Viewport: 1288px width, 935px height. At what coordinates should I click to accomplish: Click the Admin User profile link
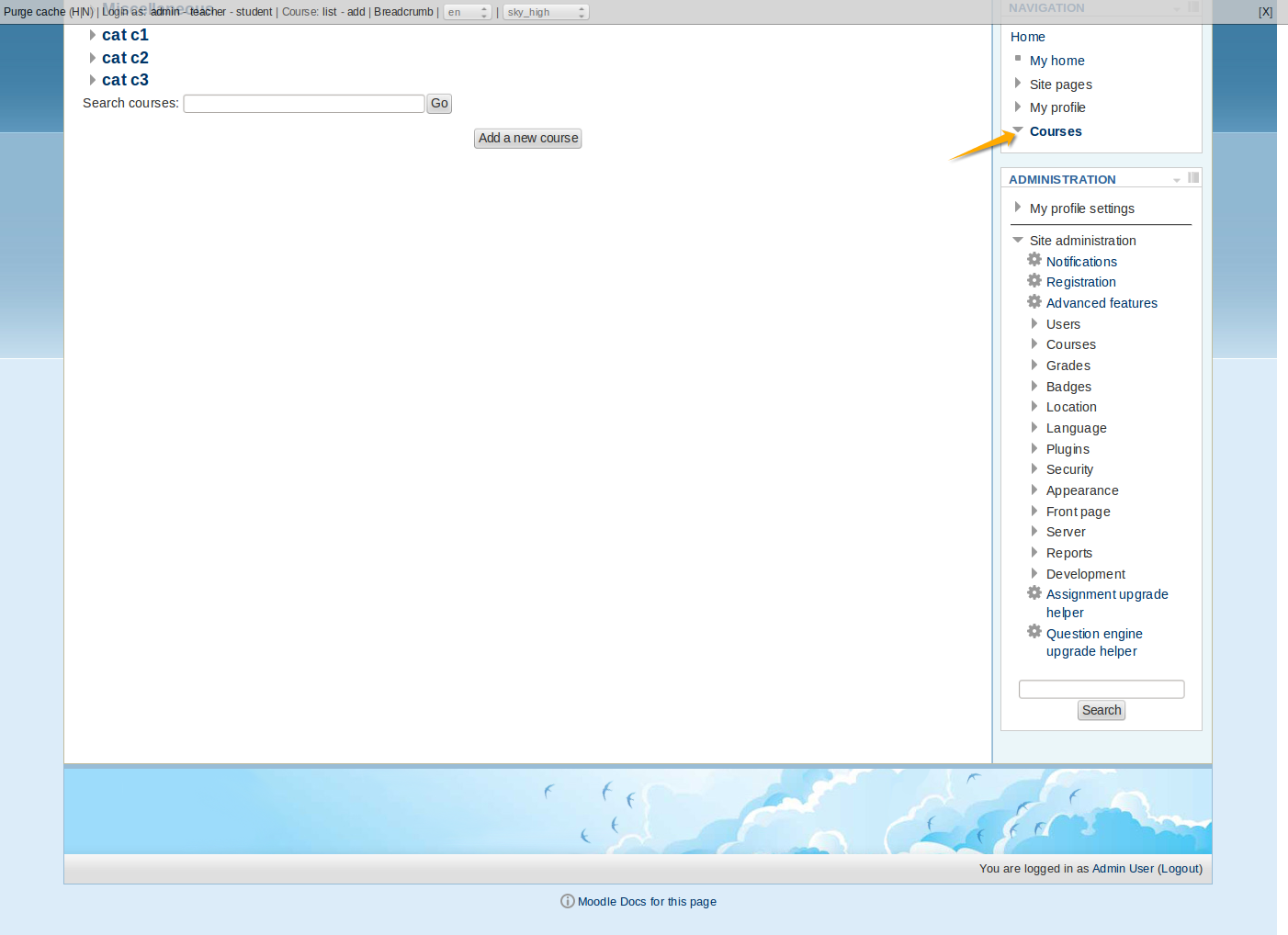(1123, 869)
